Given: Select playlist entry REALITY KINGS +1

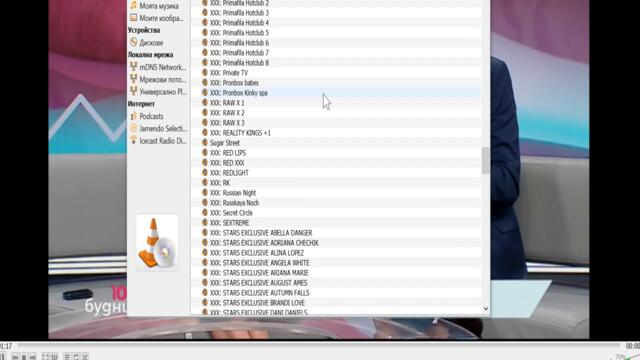Looking at the screenshot, I should (336, 133).
